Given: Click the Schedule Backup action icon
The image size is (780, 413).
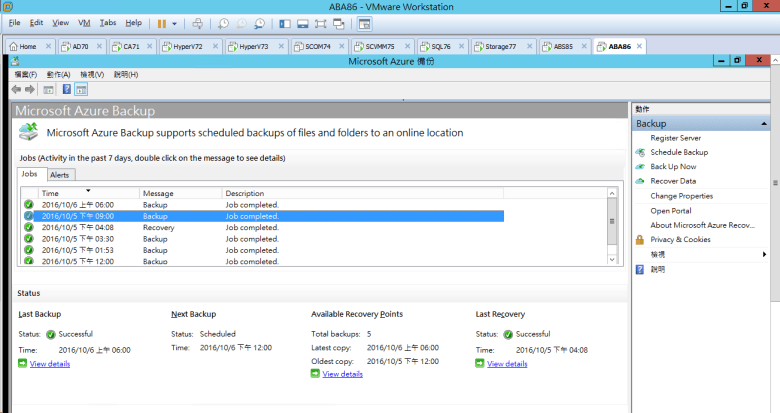Looking at the screenshot, I should click(640, 152).
